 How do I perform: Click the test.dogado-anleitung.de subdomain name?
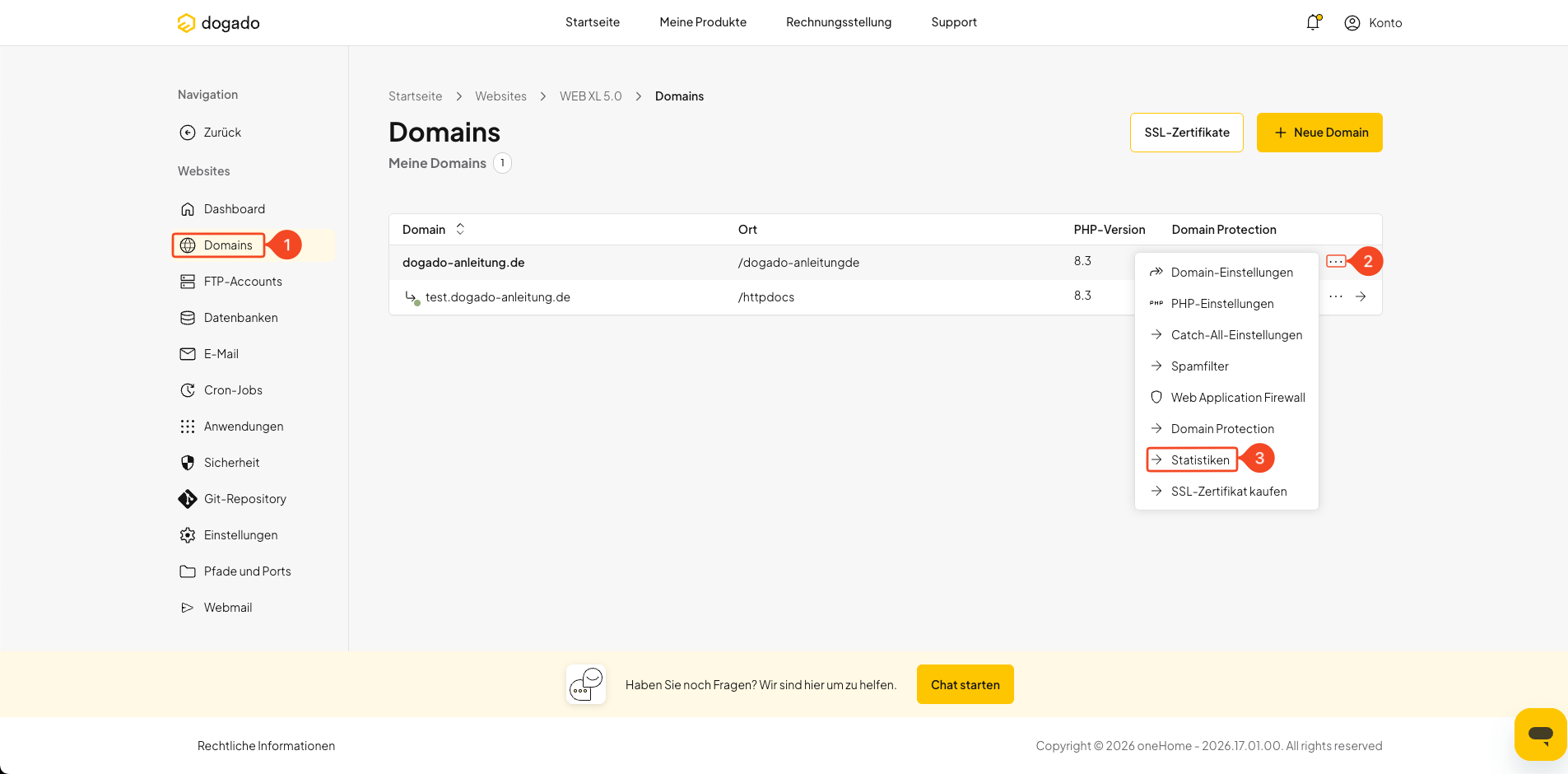[498, 297]
